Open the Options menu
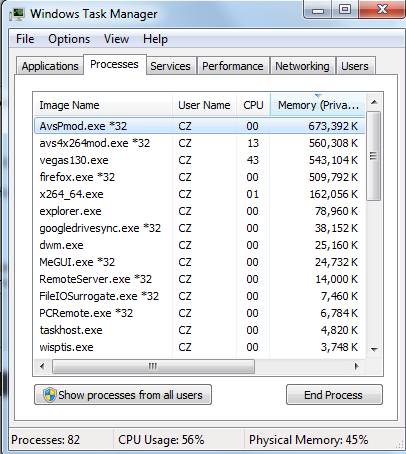This screenshot has height=454, width=406. pyautogui.click(x=69, y=39)
